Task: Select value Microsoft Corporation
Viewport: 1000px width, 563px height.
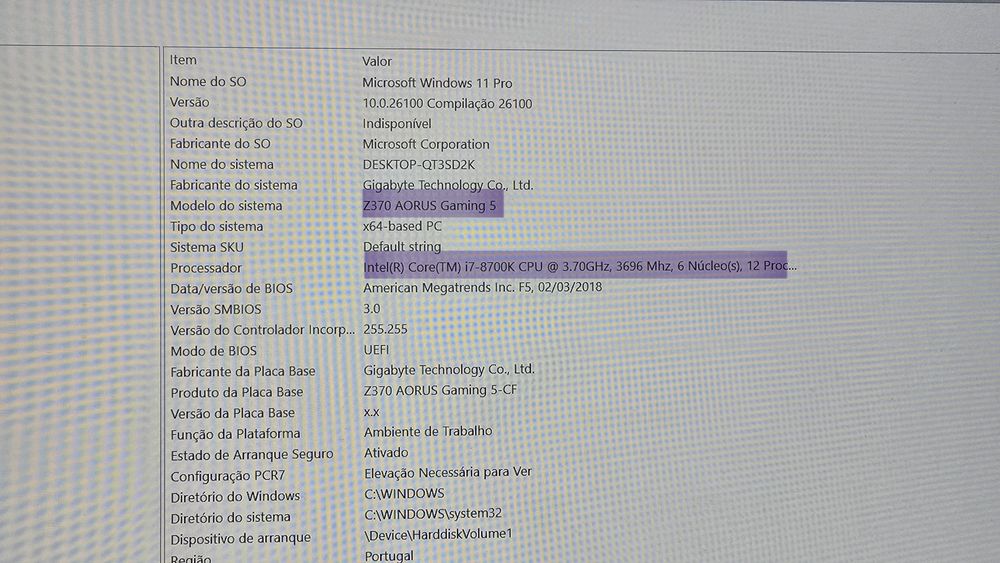Action: [426, 144]
